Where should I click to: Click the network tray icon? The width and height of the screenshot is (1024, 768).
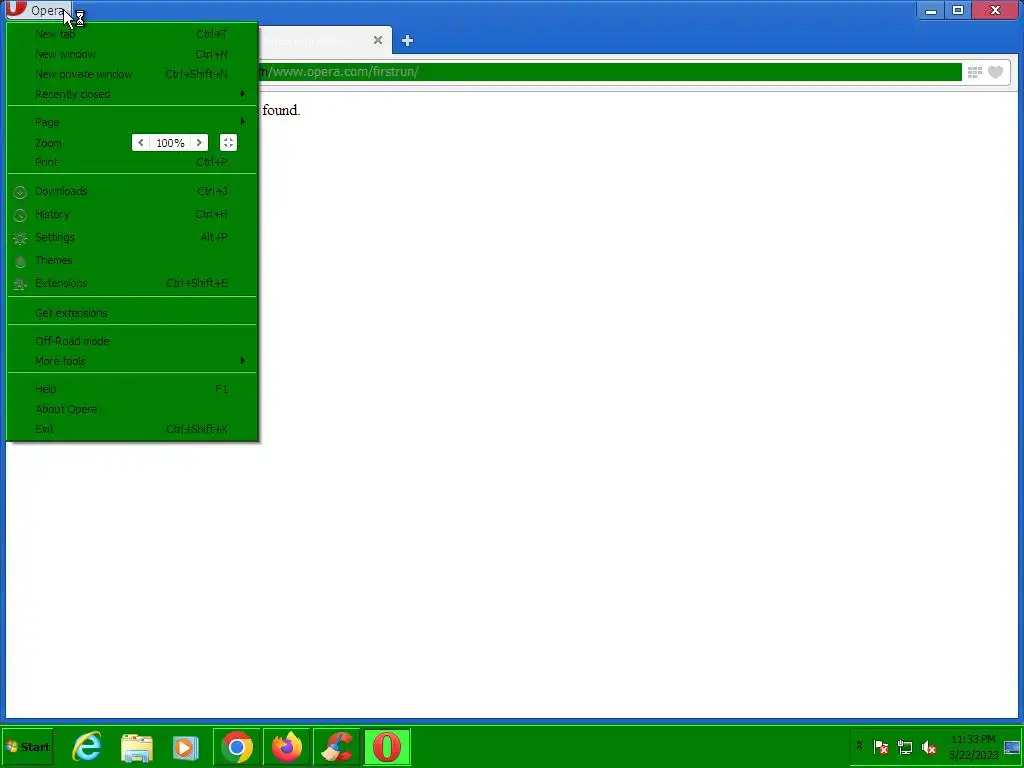[904, 746]
